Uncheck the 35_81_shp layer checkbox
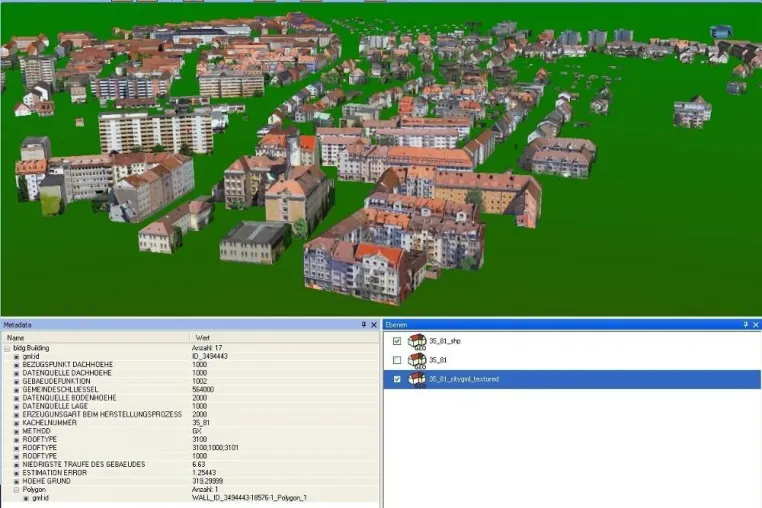 tap(397, 341)
